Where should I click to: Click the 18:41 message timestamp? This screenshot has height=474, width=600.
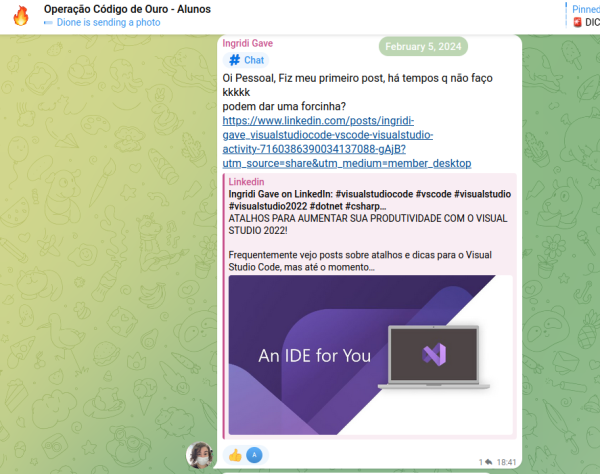506,462
